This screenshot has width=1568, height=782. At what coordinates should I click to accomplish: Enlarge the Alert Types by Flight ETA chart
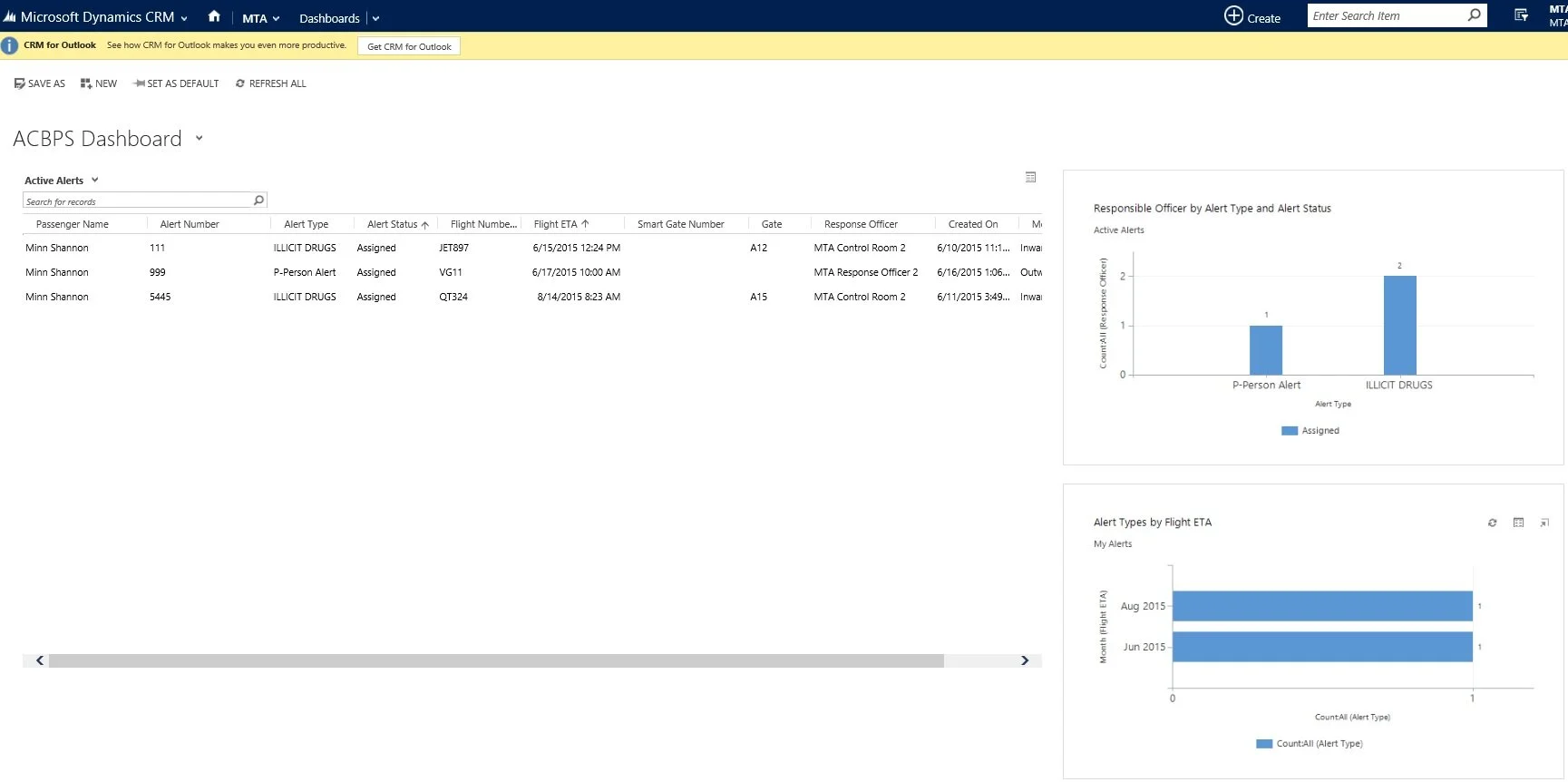[x=1544, y=523]
